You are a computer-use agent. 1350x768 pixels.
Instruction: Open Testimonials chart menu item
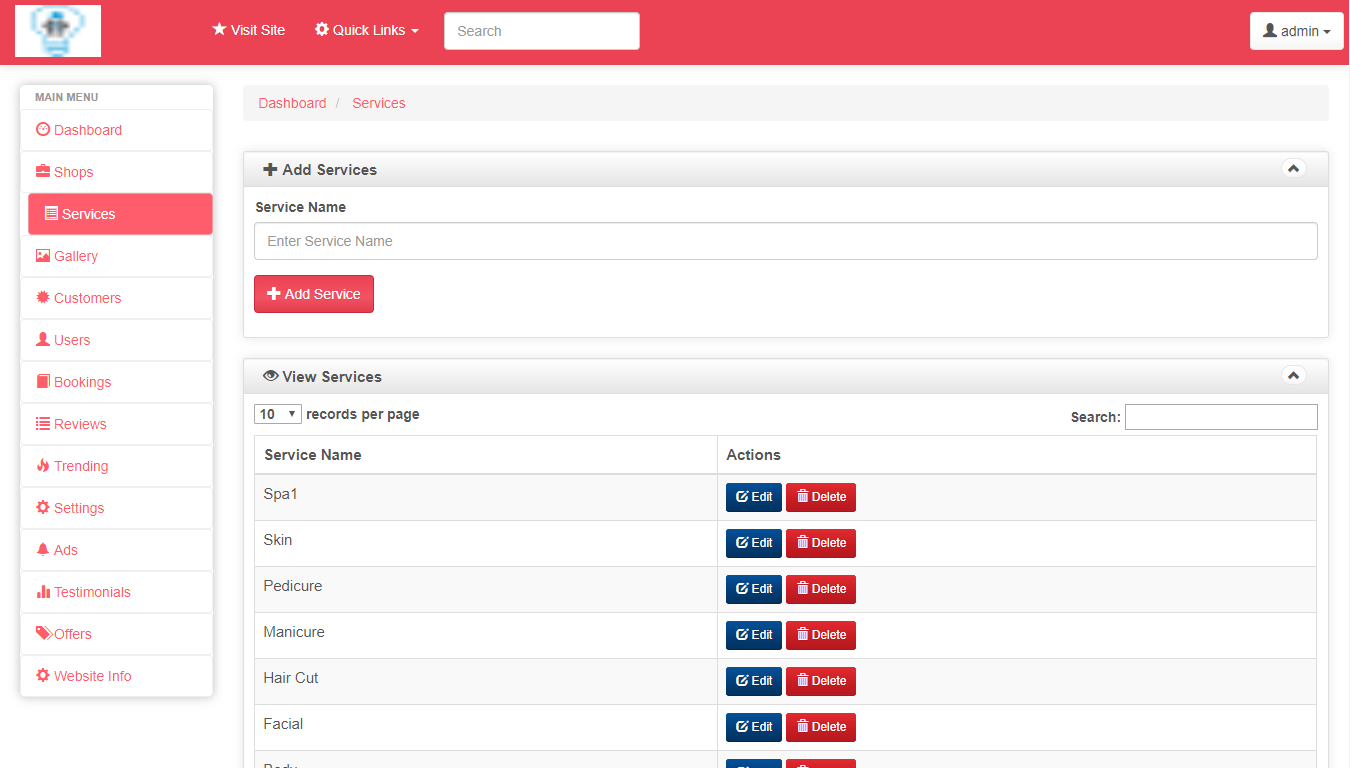click(x=92, y=592)
